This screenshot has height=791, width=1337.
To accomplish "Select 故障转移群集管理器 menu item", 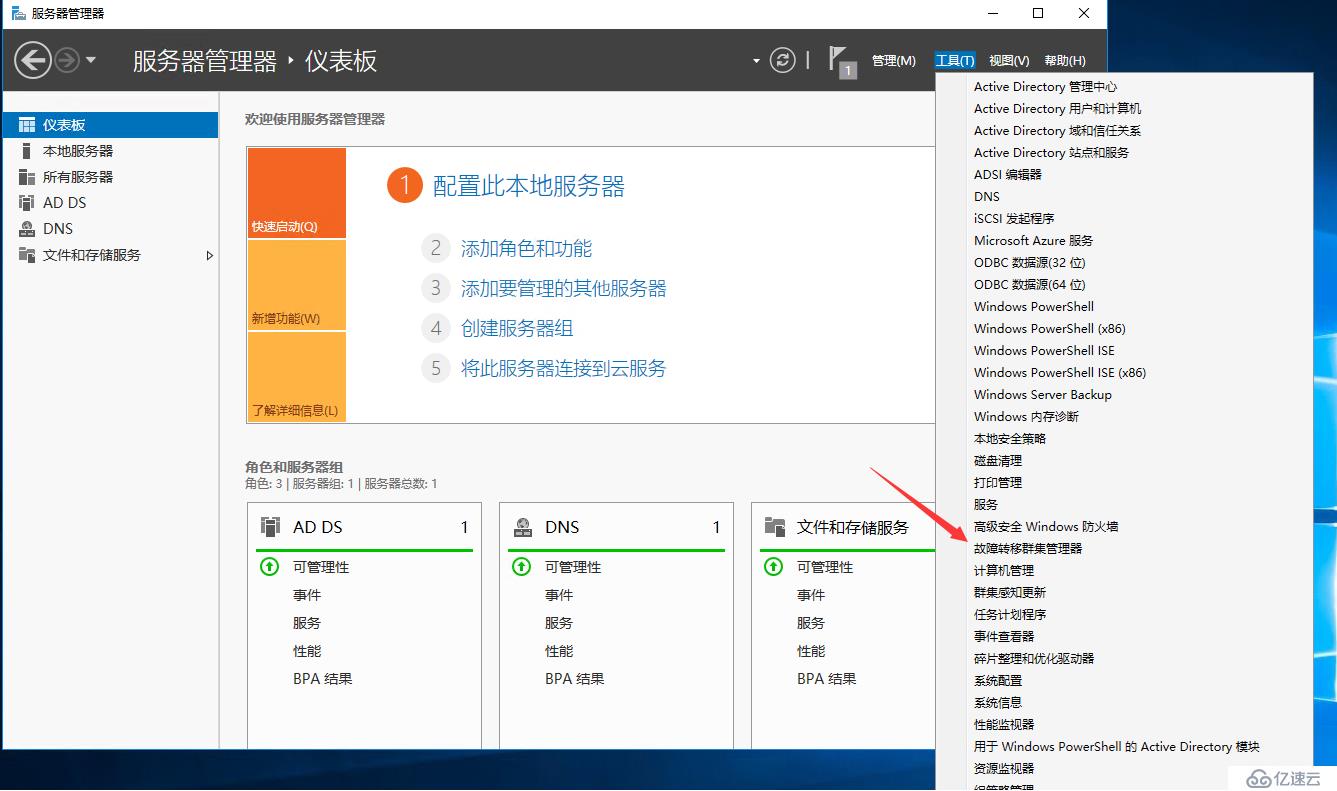I will pos(1028,549).
